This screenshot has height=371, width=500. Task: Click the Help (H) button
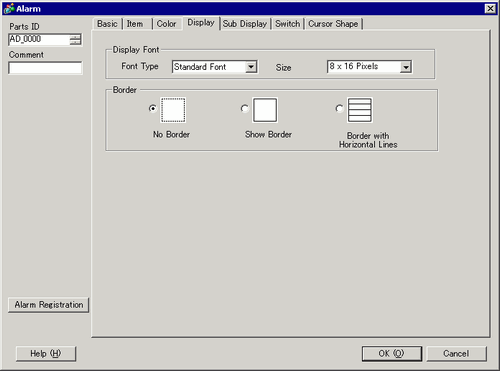46,353
